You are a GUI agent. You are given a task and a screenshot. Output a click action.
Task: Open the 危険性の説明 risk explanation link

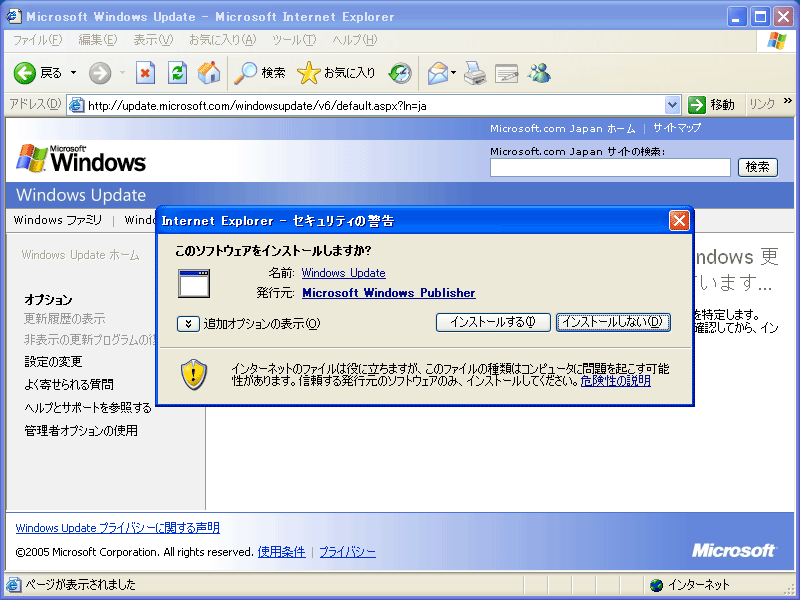pos(615,381)
